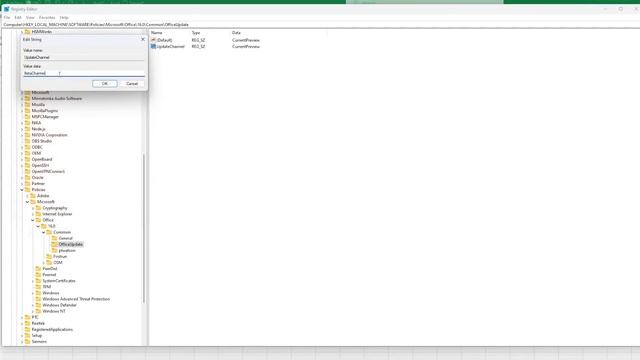Expand the Internet Explorer key
The image size is (640, 360).
tap(33, 214)
